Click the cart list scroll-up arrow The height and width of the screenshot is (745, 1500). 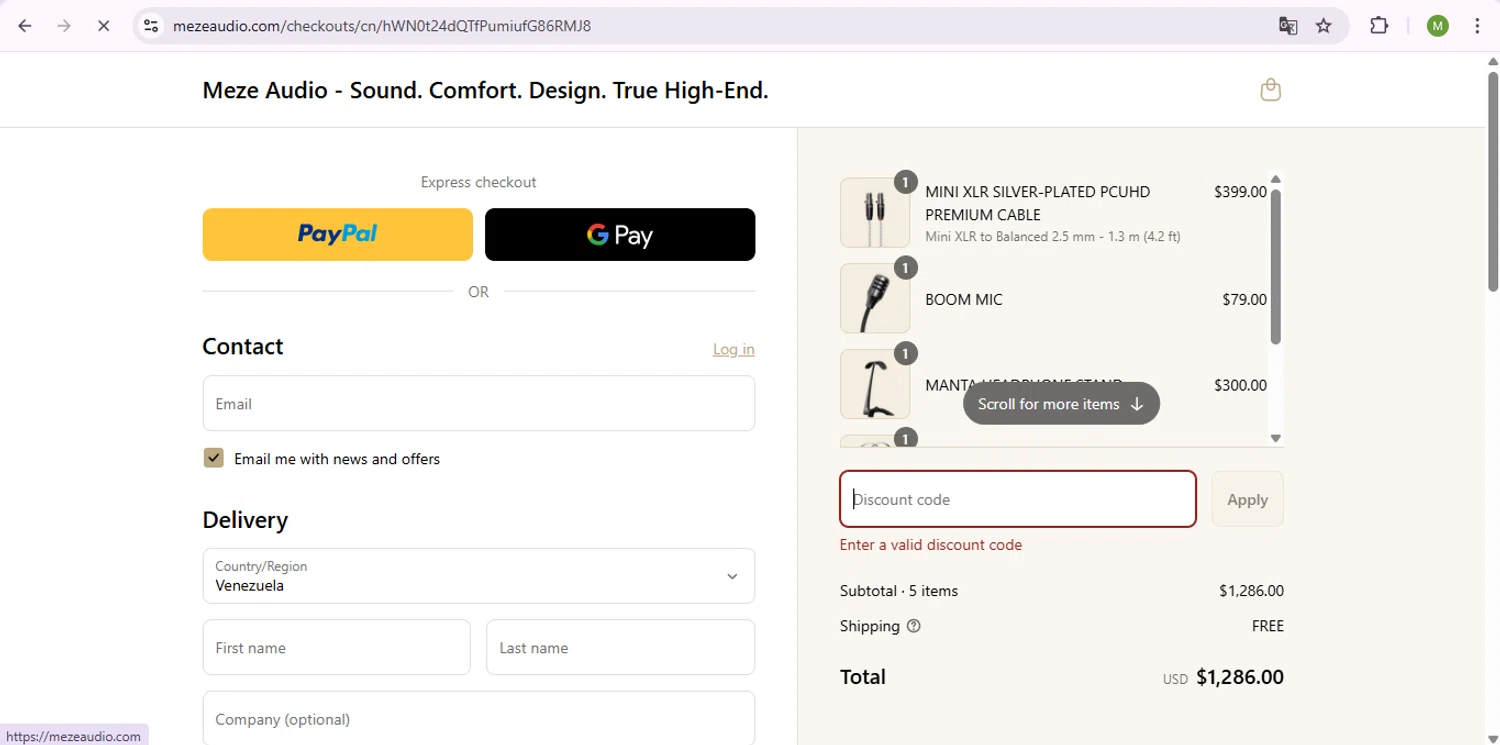pyautogui.click(x=1275, y=180)
